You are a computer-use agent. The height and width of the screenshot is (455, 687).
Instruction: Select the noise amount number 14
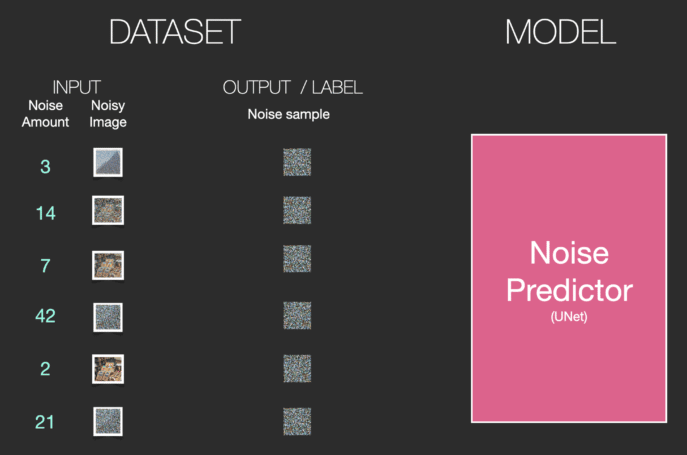[45, 213]
